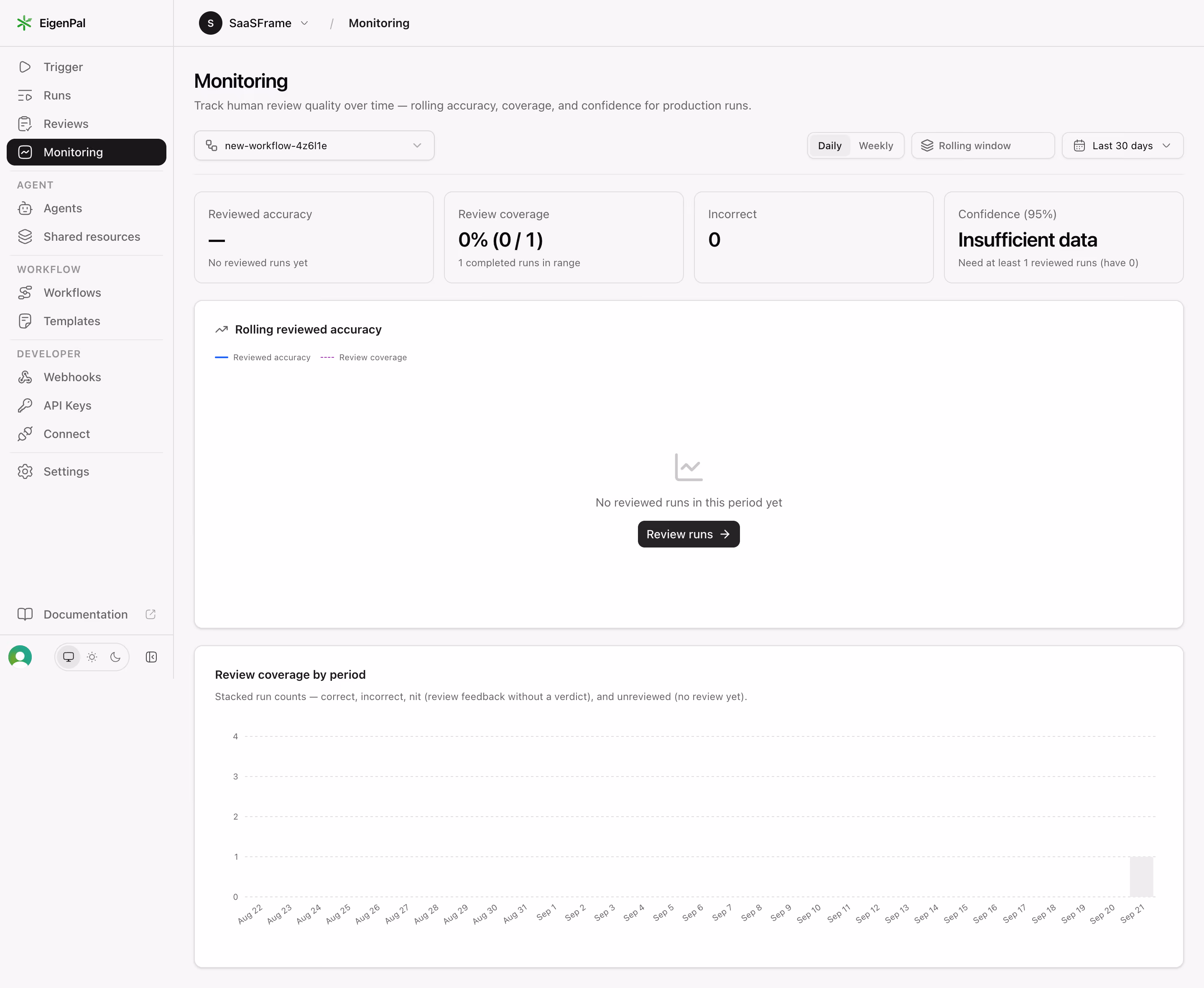1204x988 pixels.
Task: Click the empty chart placeholder icon
Action: (689, 467)
